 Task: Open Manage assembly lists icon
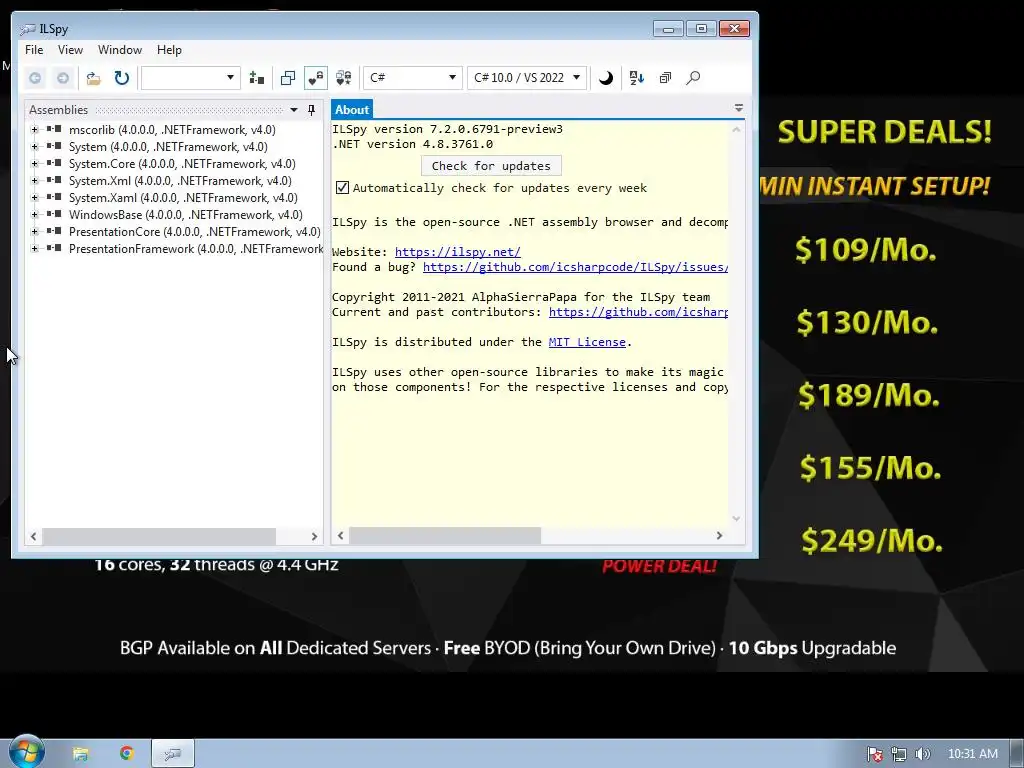[x=257, y=78]
